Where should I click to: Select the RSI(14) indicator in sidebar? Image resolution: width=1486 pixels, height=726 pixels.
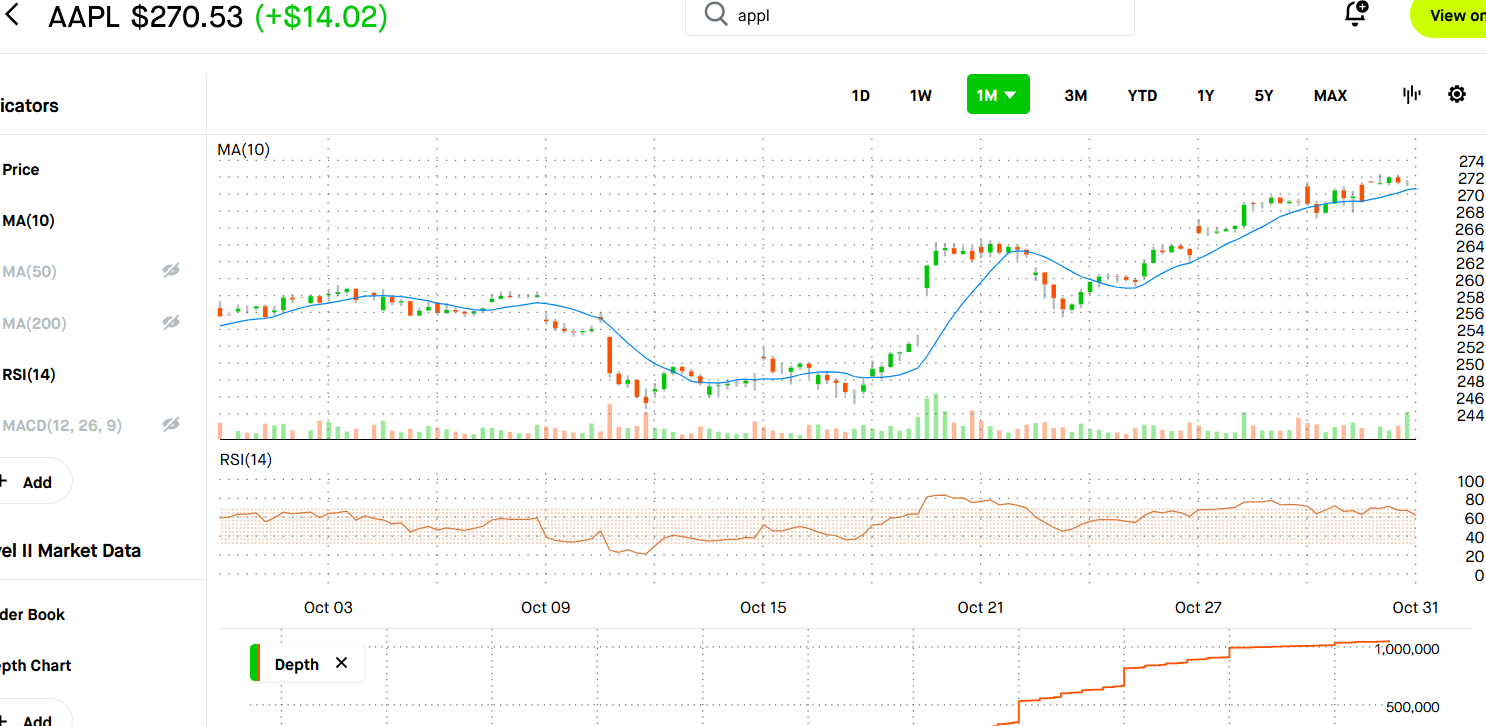tap(28, 374)
